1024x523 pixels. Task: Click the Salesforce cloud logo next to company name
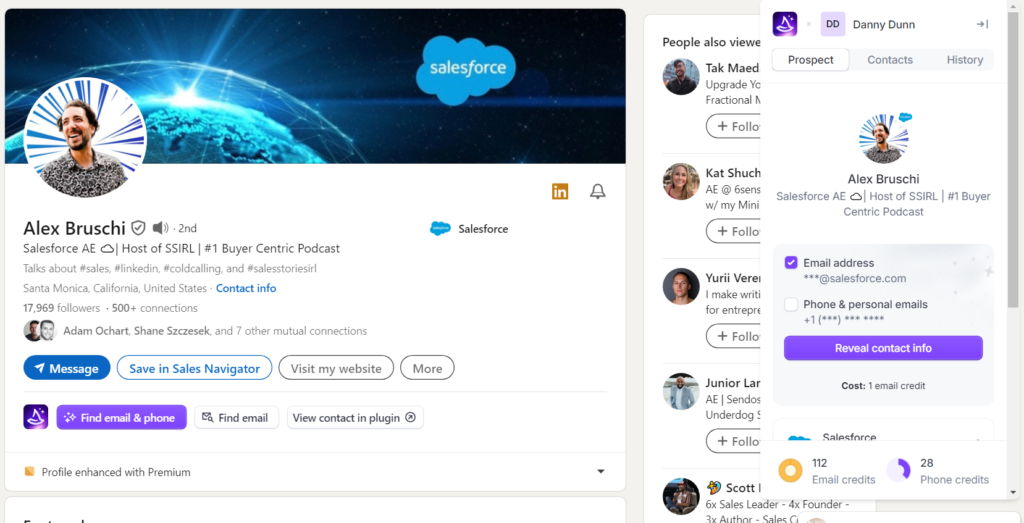point(440,229)
